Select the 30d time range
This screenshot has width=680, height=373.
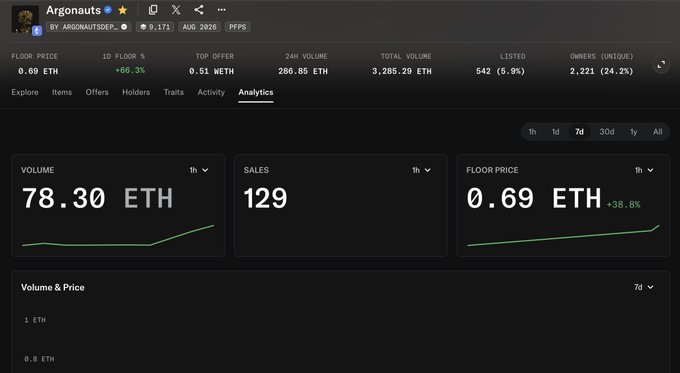pos(607,132)
